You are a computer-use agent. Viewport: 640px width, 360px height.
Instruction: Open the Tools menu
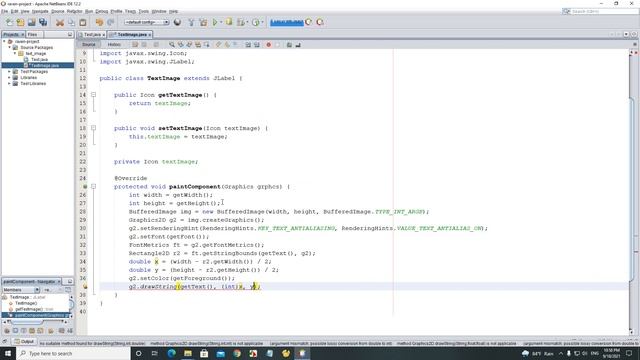click(x=144, y=11)
